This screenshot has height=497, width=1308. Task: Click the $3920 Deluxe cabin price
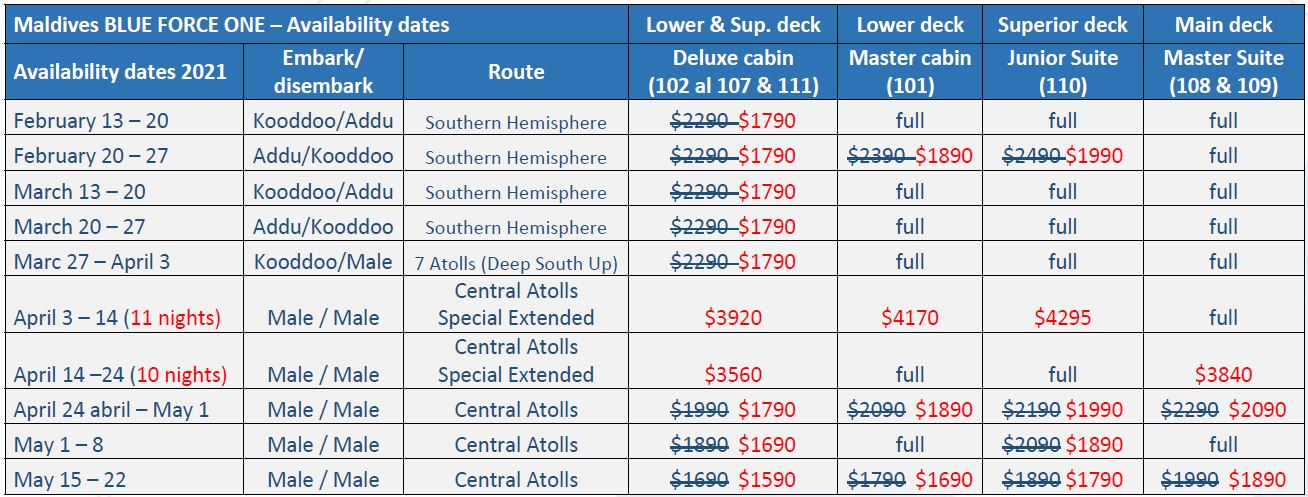click(x=733, y=318)
